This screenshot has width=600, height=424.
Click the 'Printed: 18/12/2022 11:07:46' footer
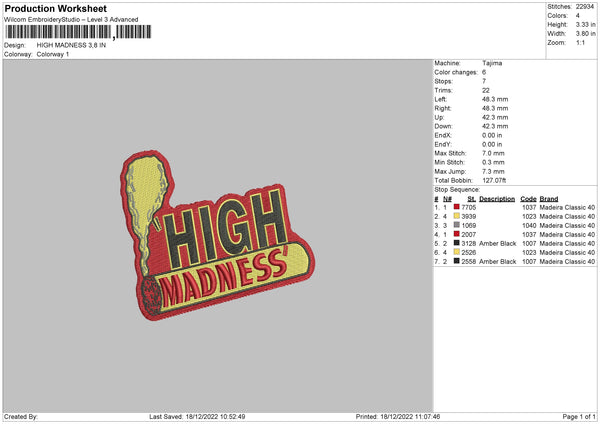point(398,417)
